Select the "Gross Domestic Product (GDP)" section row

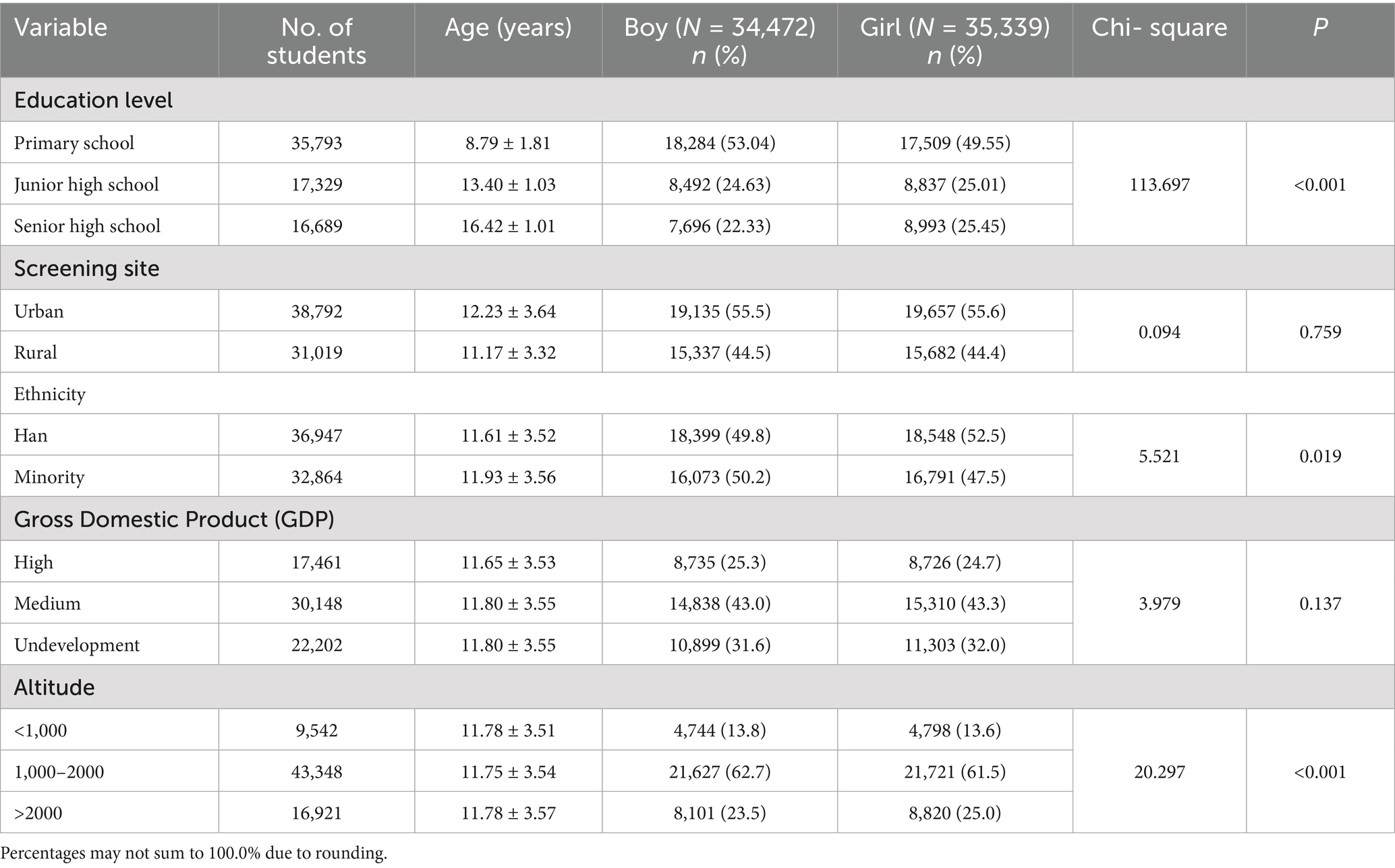point(174,519)
